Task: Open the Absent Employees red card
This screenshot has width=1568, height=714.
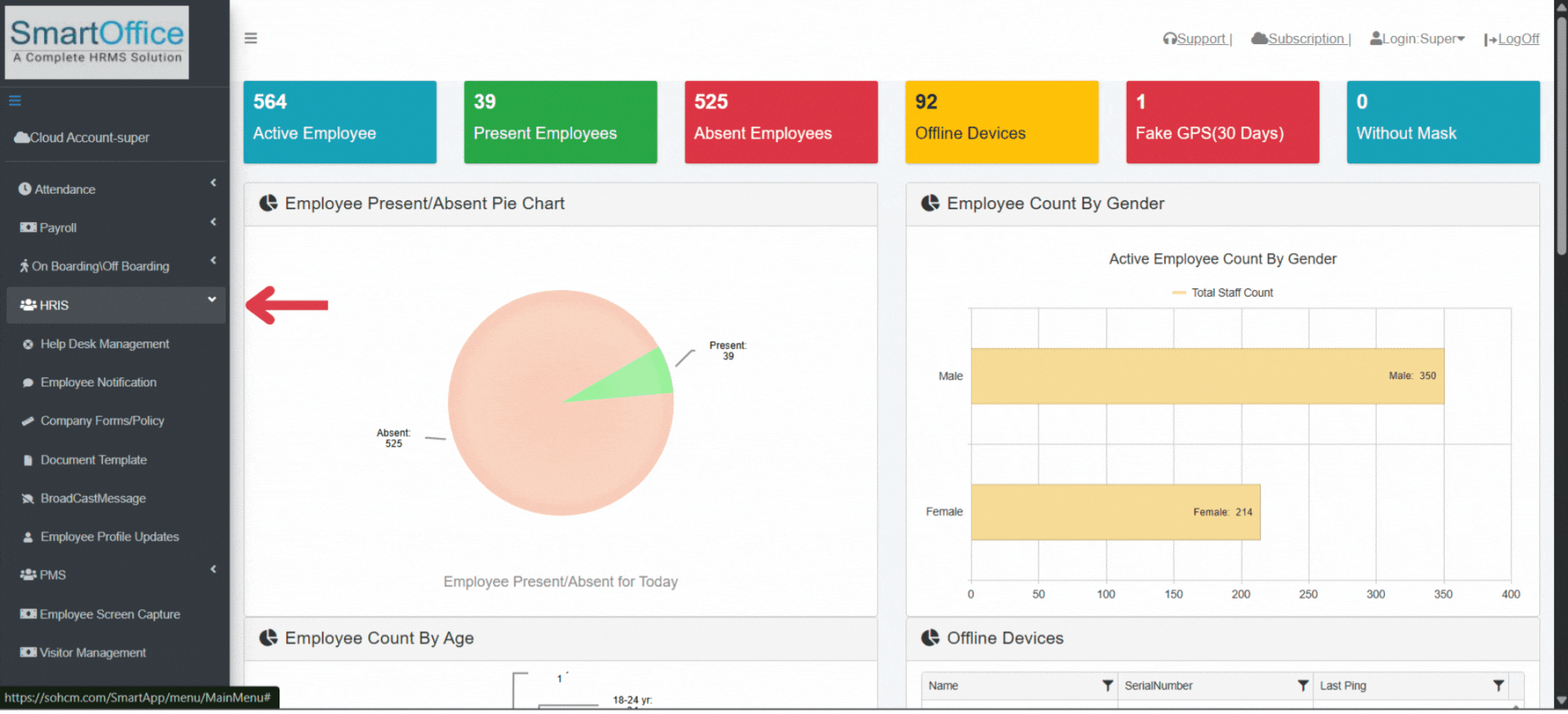Action: [780, 122]
